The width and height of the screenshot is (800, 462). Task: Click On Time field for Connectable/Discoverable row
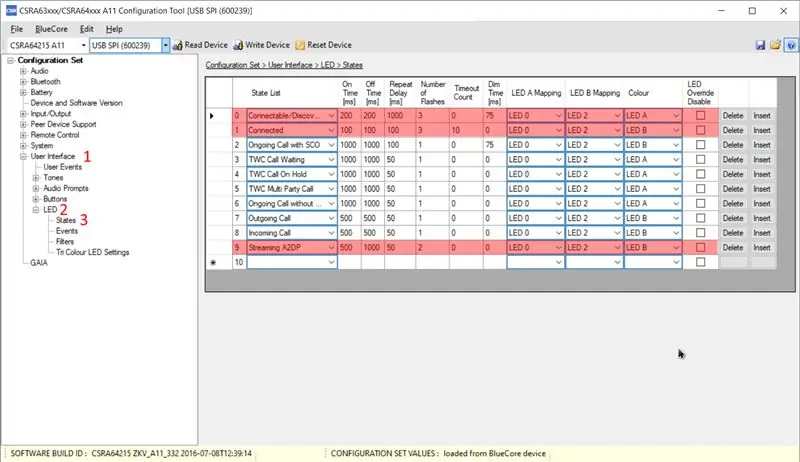pos(349,116)
